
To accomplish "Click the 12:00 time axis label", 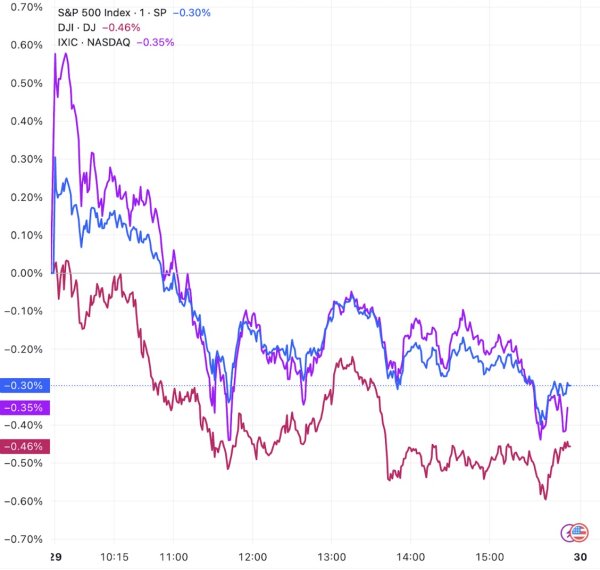I will [253, 557].
